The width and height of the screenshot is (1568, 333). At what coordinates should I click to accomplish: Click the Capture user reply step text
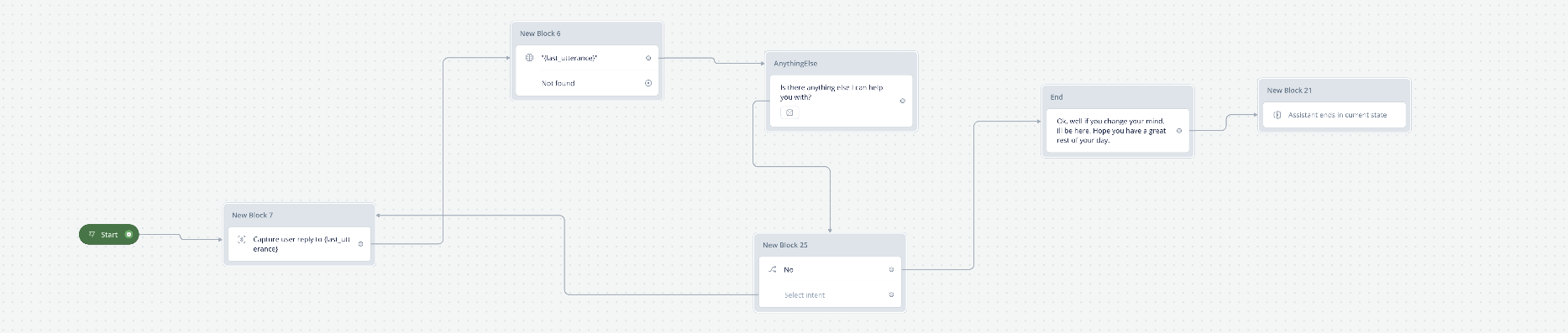tap(302, 244)
